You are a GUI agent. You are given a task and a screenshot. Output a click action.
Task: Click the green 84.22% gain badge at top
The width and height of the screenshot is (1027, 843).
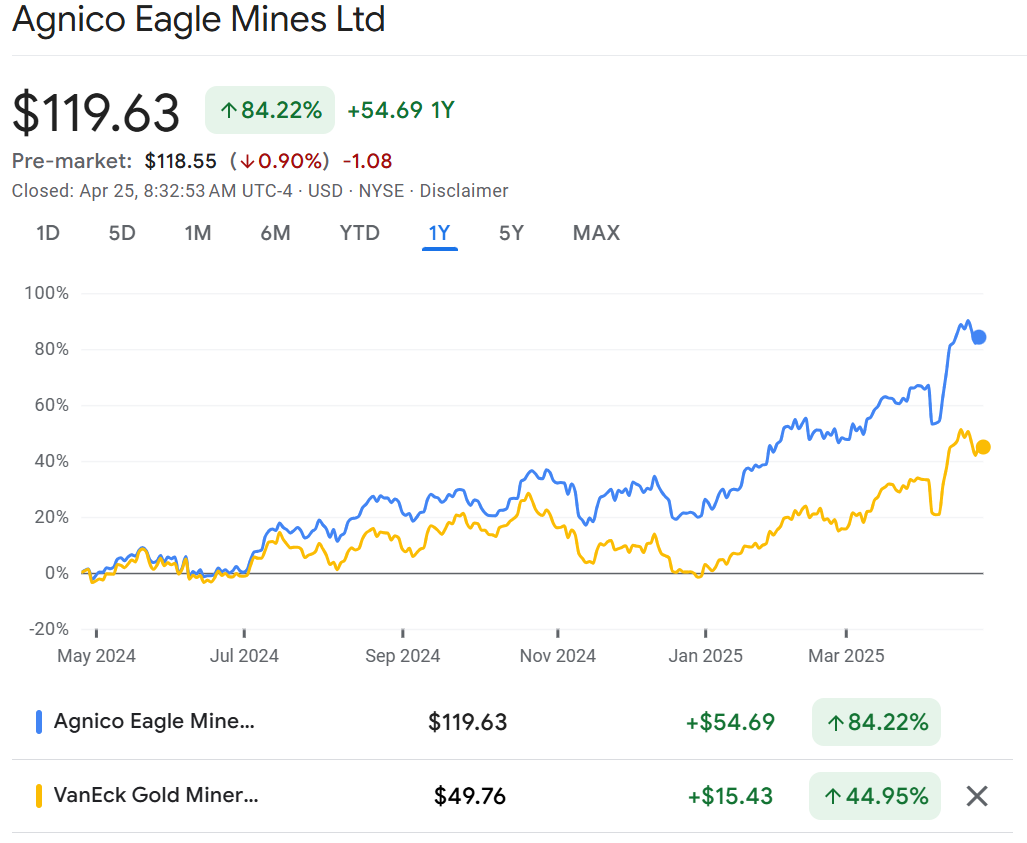coord(270,110)
